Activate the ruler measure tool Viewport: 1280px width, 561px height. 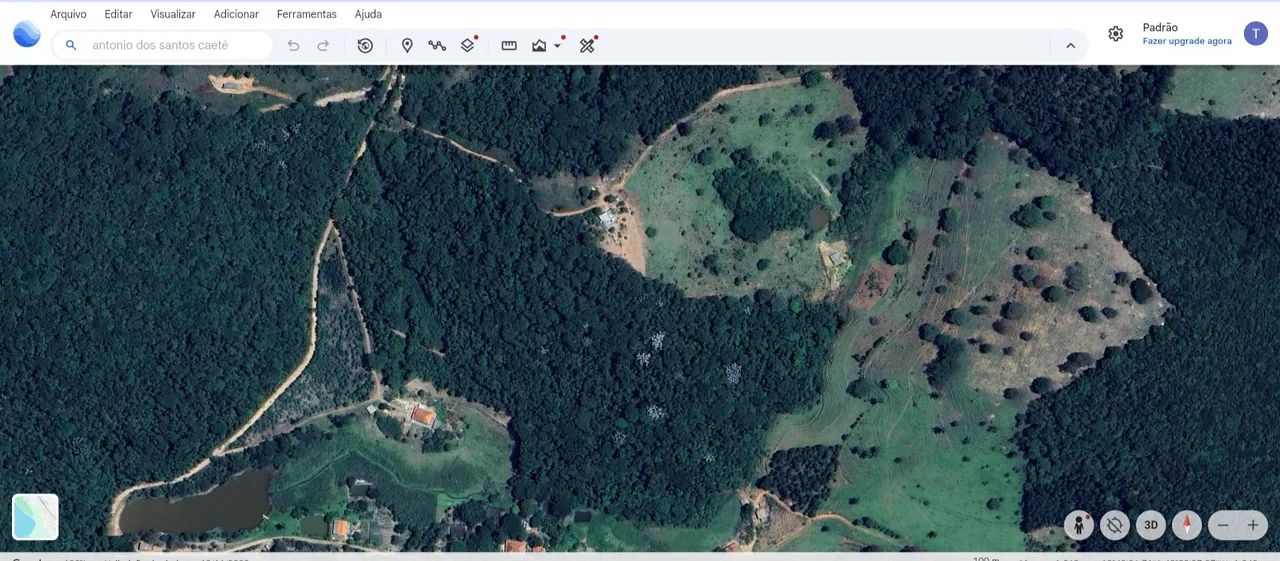coord(509,45)
